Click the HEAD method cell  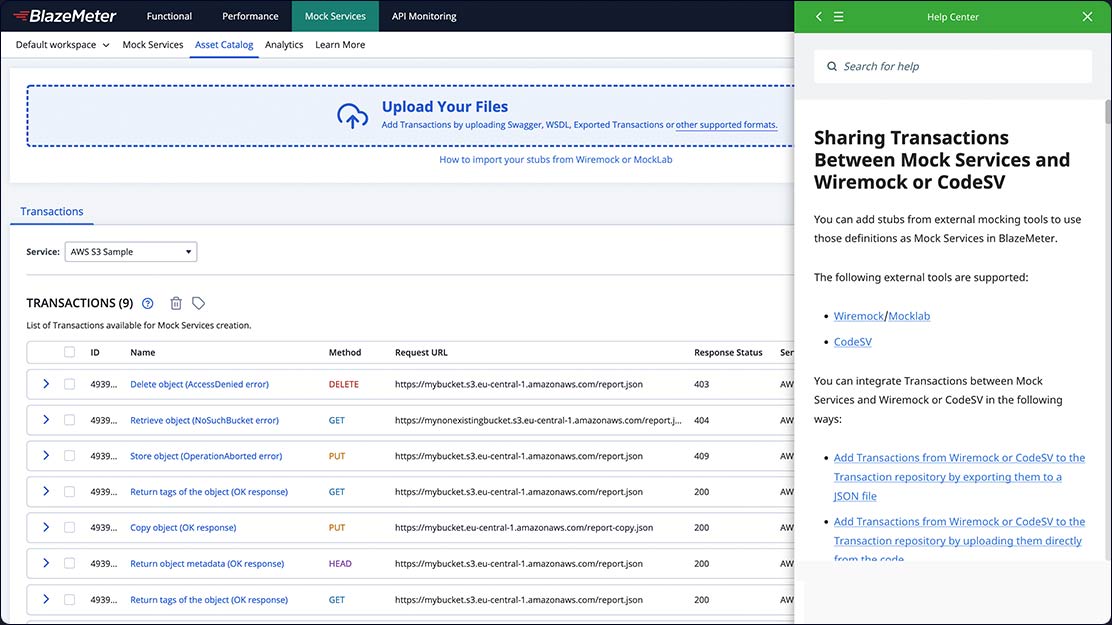tap(340, 563)
